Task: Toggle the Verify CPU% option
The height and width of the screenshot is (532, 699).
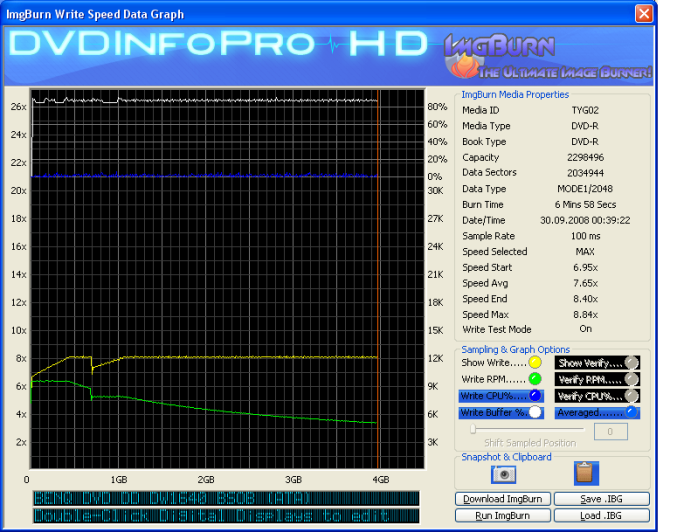Action: click(x=597, y=396)
